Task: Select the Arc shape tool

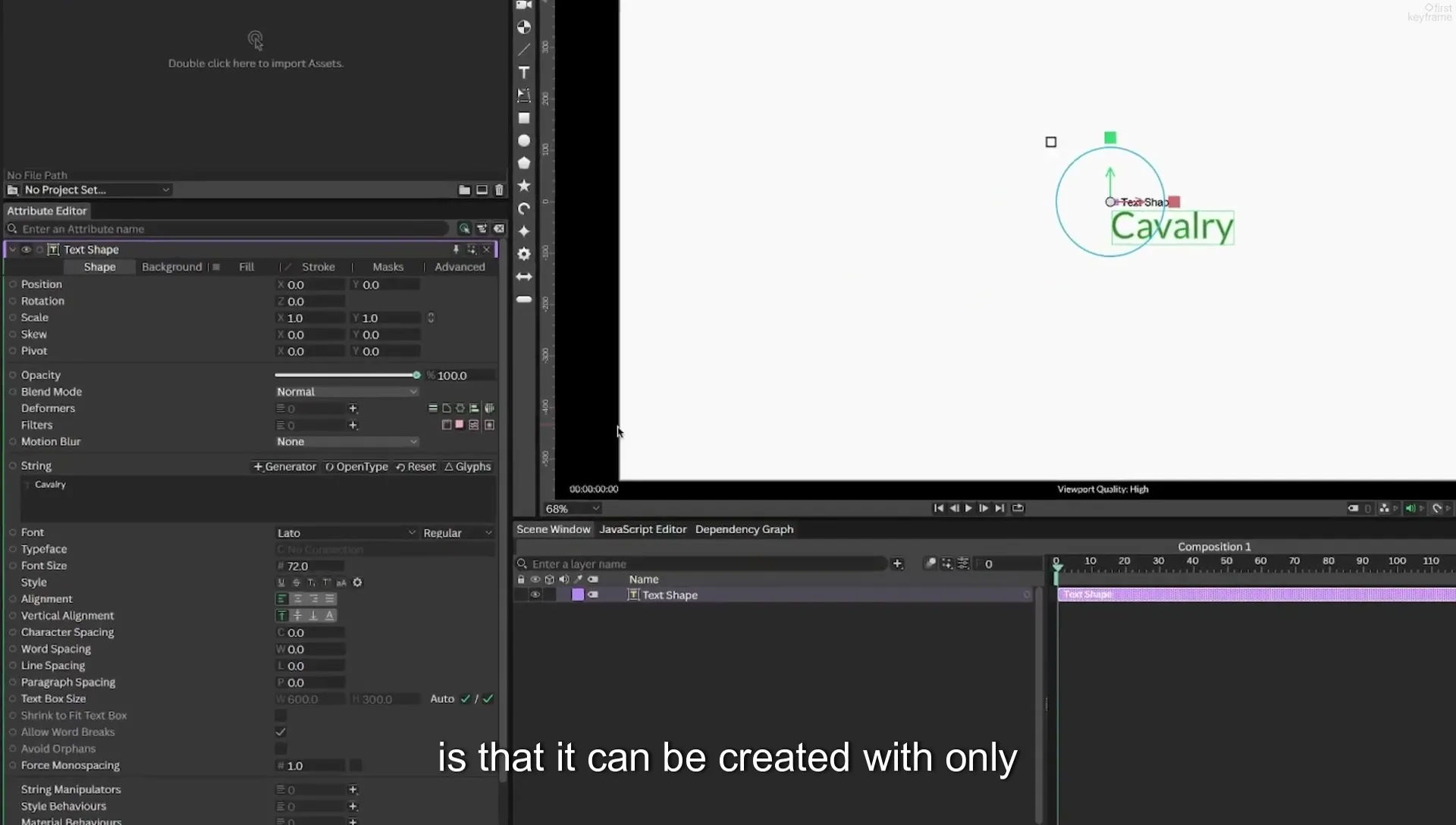Action: click(x=524, y=209)
